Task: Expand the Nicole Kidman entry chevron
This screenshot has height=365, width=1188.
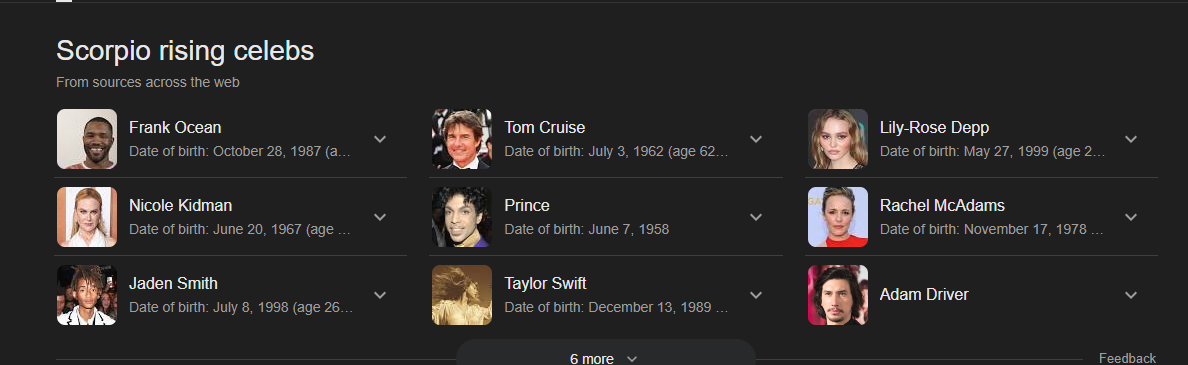Action: point(380,217)
